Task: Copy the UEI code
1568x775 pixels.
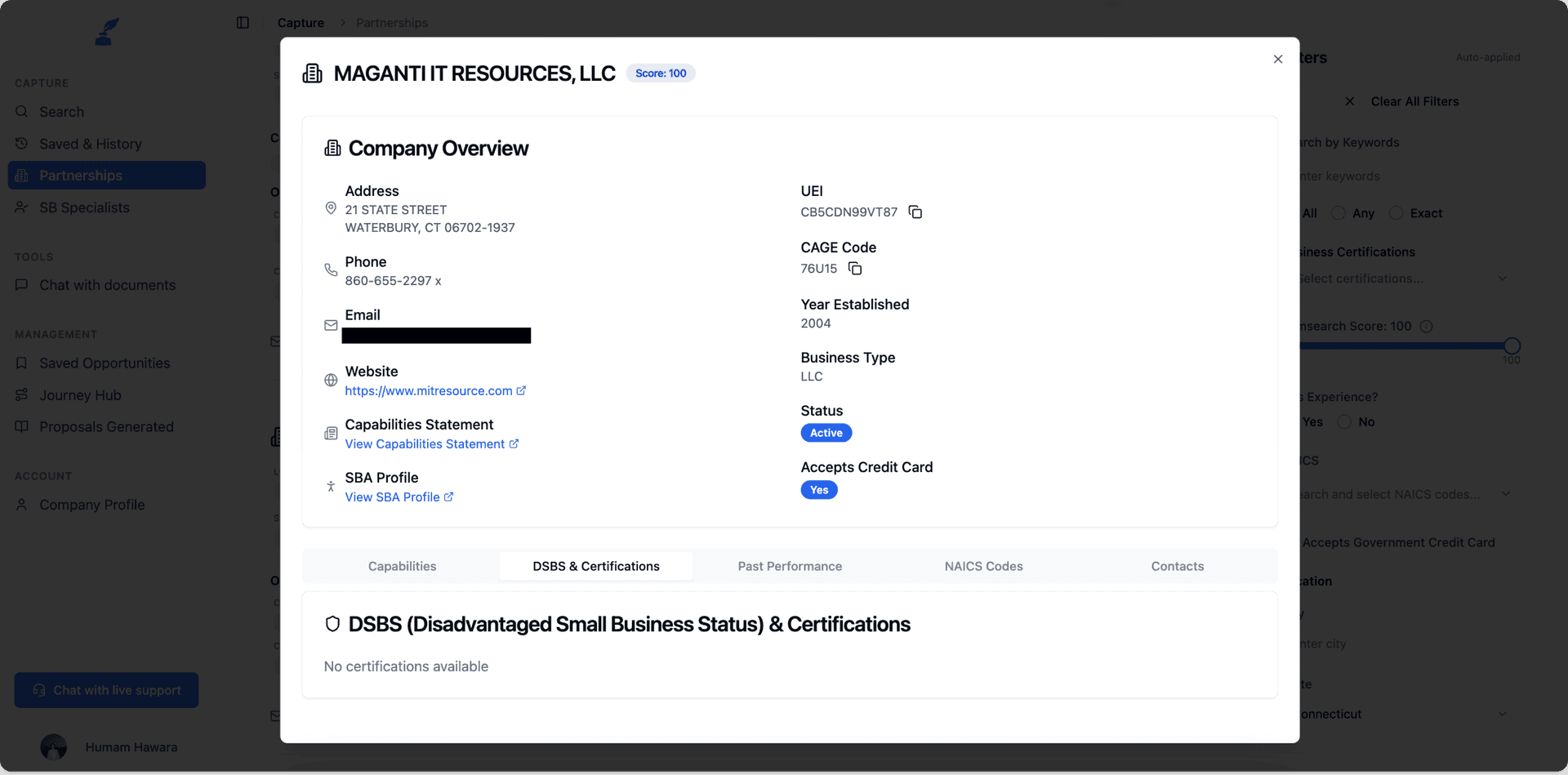Action: pos(915,212)
